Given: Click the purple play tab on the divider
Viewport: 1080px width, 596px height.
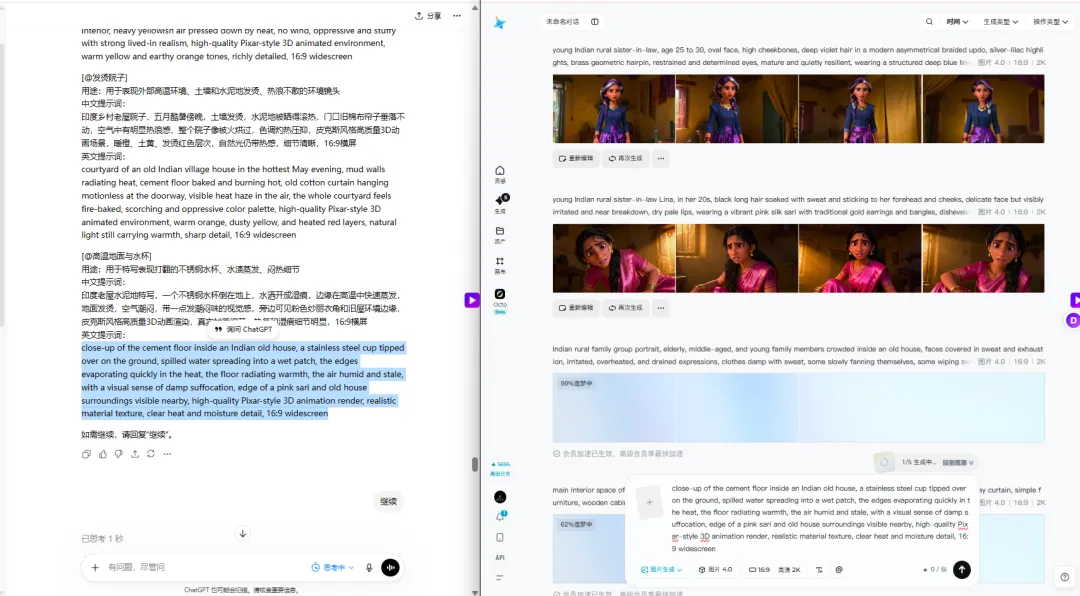Looking at the screenshot, I should [x=472, y=300].
